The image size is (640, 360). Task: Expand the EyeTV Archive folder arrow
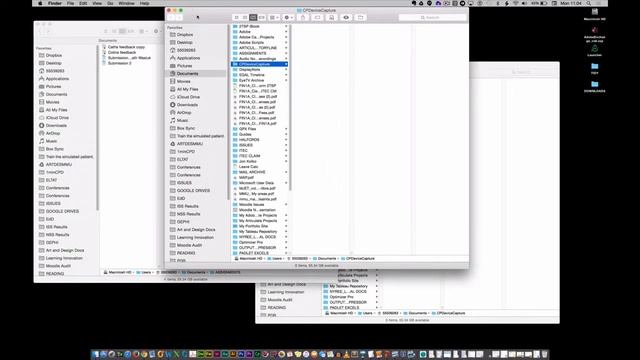286,80
